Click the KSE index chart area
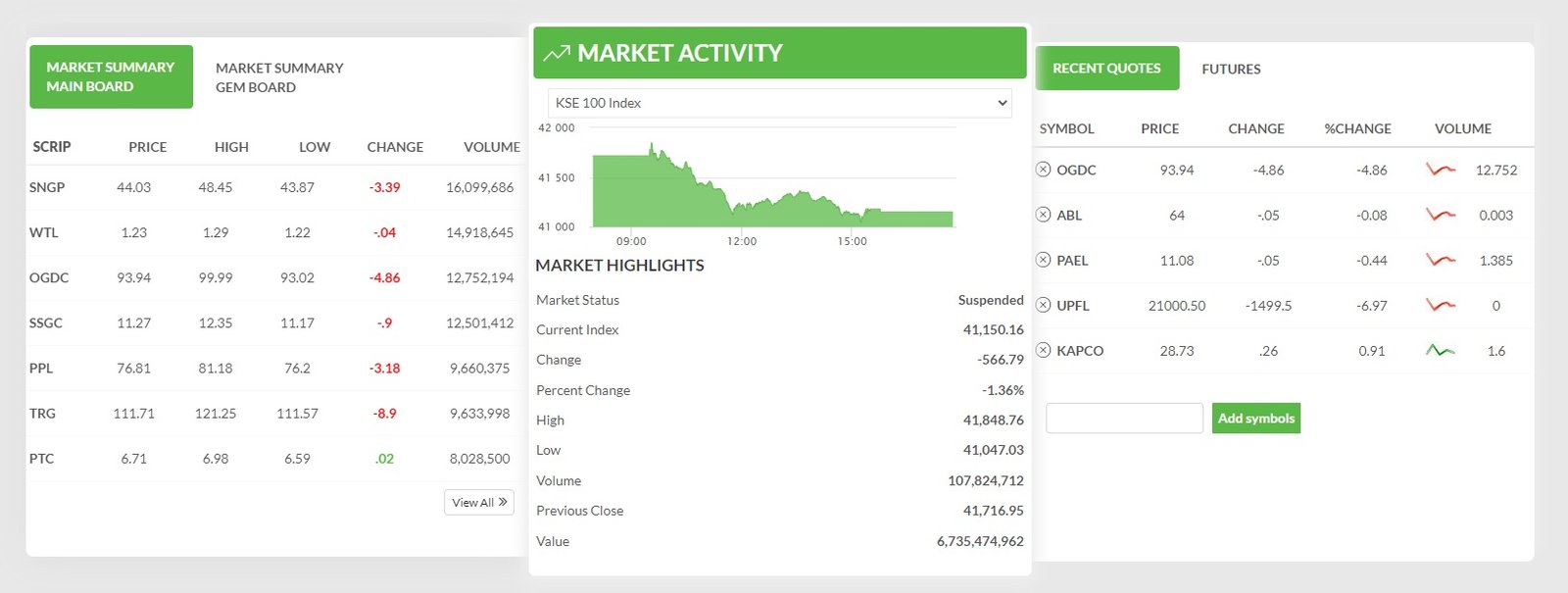The image size is (1568, 593). [x=772, y=186]
